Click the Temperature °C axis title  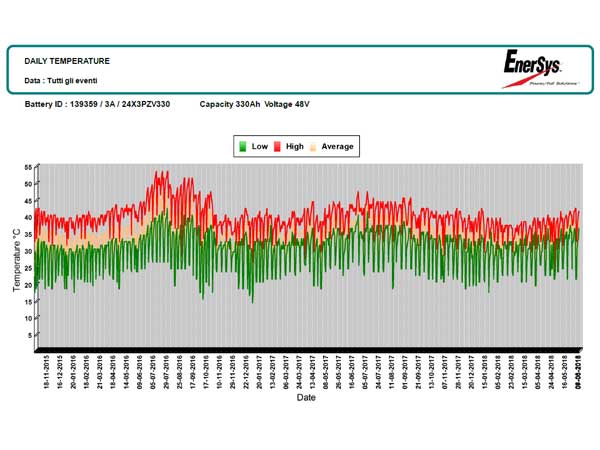tap(16, 259)
